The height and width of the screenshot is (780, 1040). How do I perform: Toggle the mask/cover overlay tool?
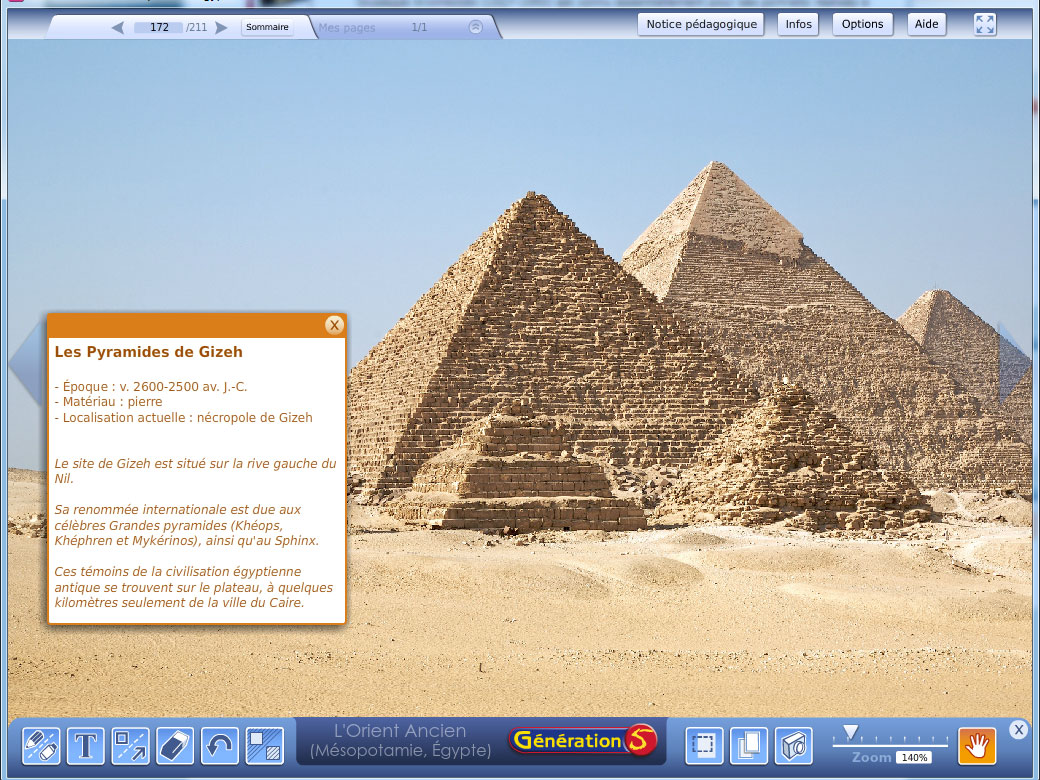pyautogui.click(x=264, y=746)
